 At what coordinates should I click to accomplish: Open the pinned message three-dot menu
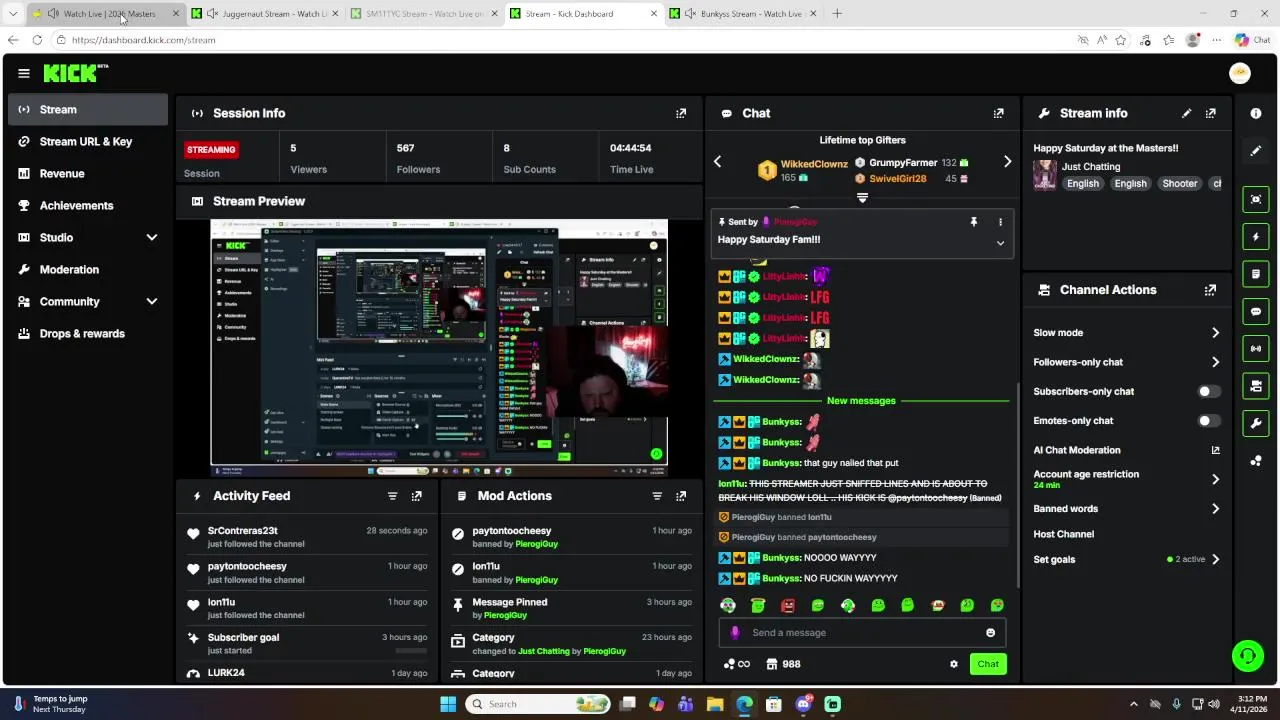pos(1000,222)
